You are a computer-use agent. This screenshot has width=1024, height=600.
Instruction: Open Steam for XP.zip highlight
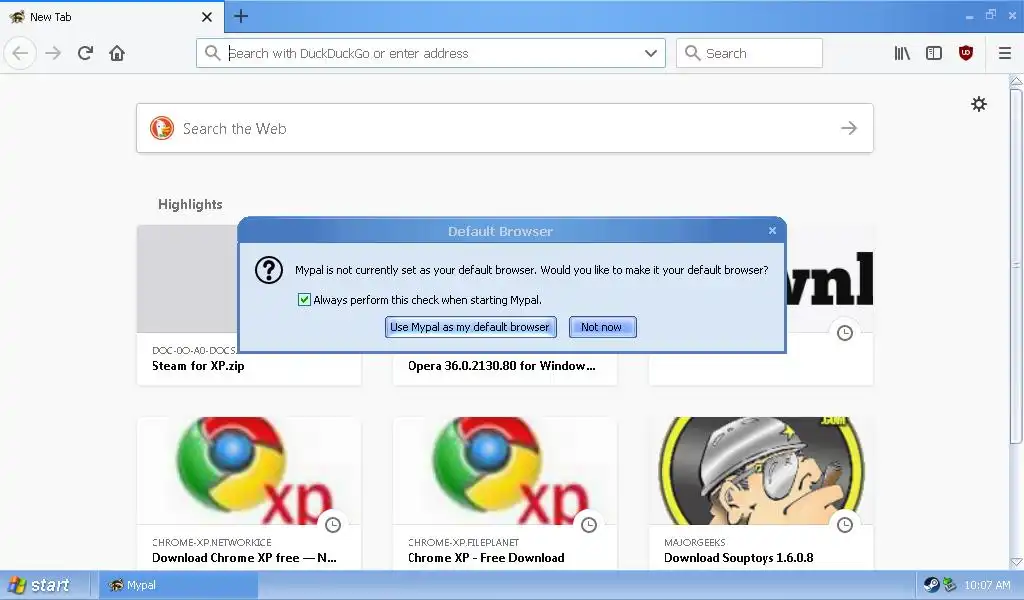tap(198, 366)
